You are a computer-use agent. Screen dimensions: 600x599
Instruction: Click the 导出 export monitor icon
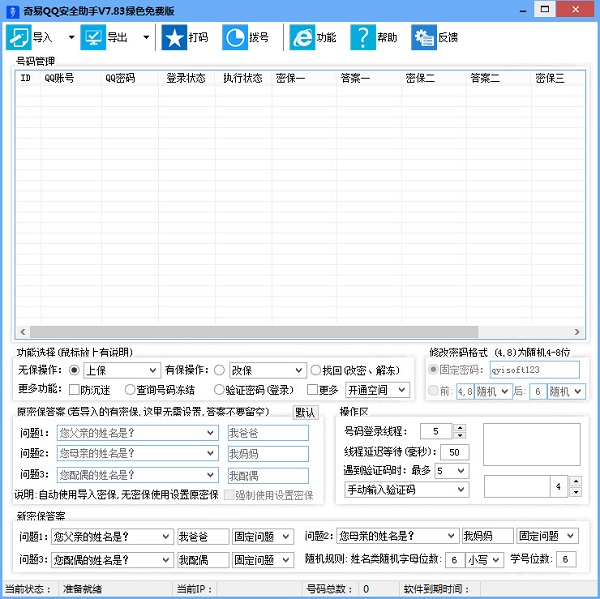tap(93, 37)
